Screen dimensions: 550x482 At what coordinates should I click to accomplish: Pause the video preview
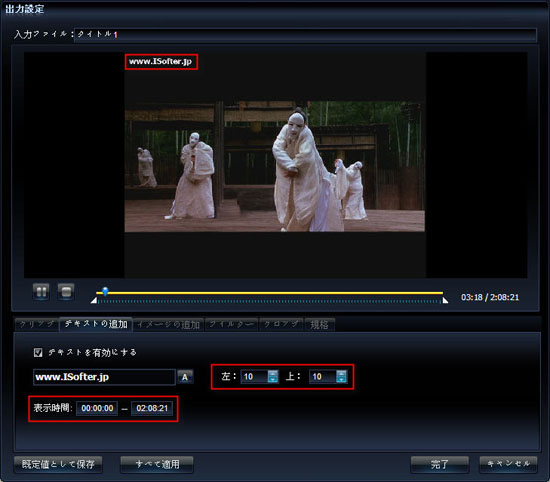pos(41,292)
